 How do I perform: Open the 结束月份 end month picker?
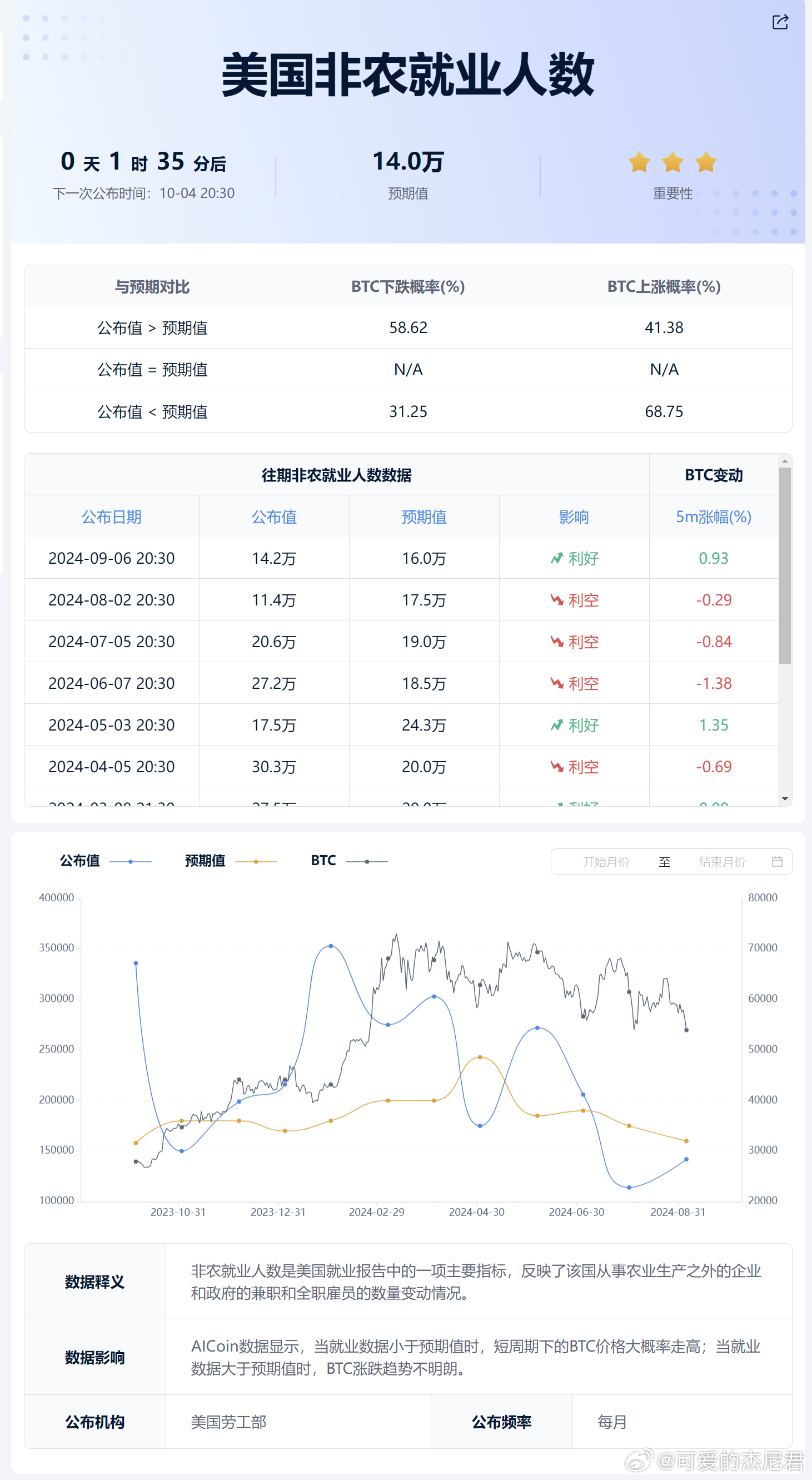click(x=721, y=862)
